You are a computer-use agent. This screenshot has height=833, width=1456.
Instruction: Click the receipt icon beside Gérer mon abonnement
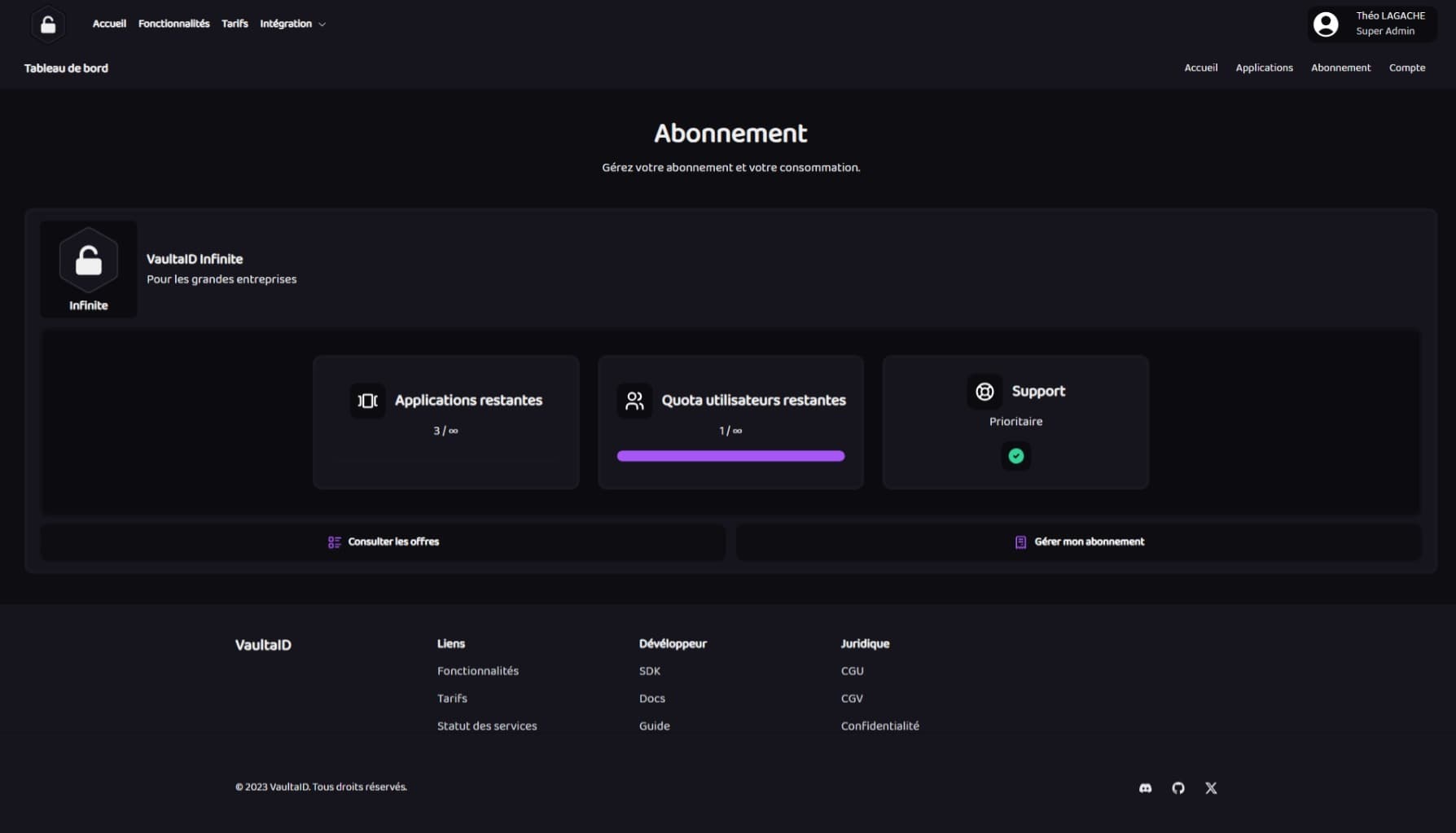1020,542
